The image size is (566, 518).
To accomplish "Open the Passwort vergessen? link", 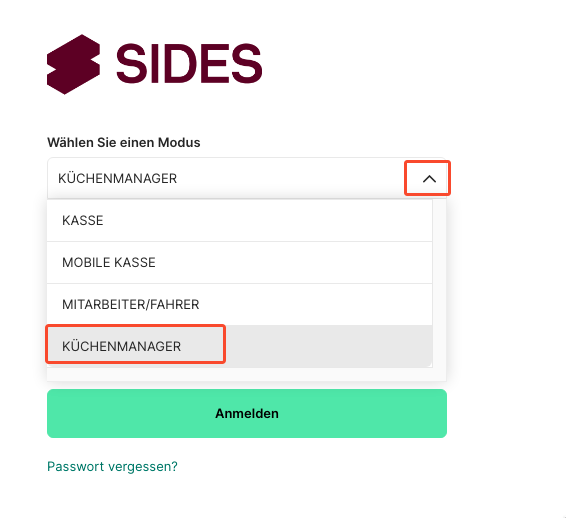I will pyautogui.click(x=112, y=466).
